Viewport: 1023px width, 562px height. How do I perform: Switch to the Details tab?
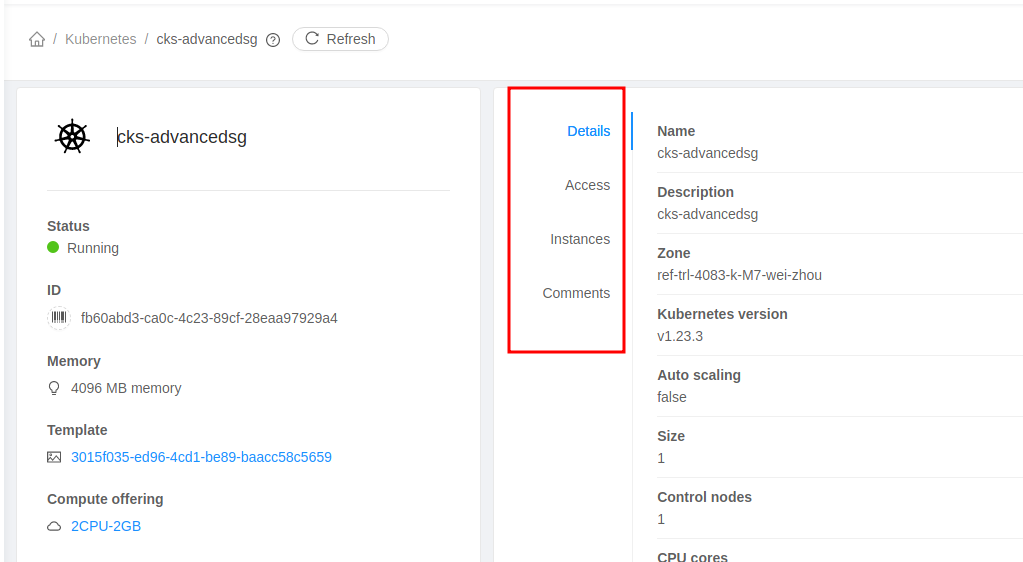click(x=588, y=131)
